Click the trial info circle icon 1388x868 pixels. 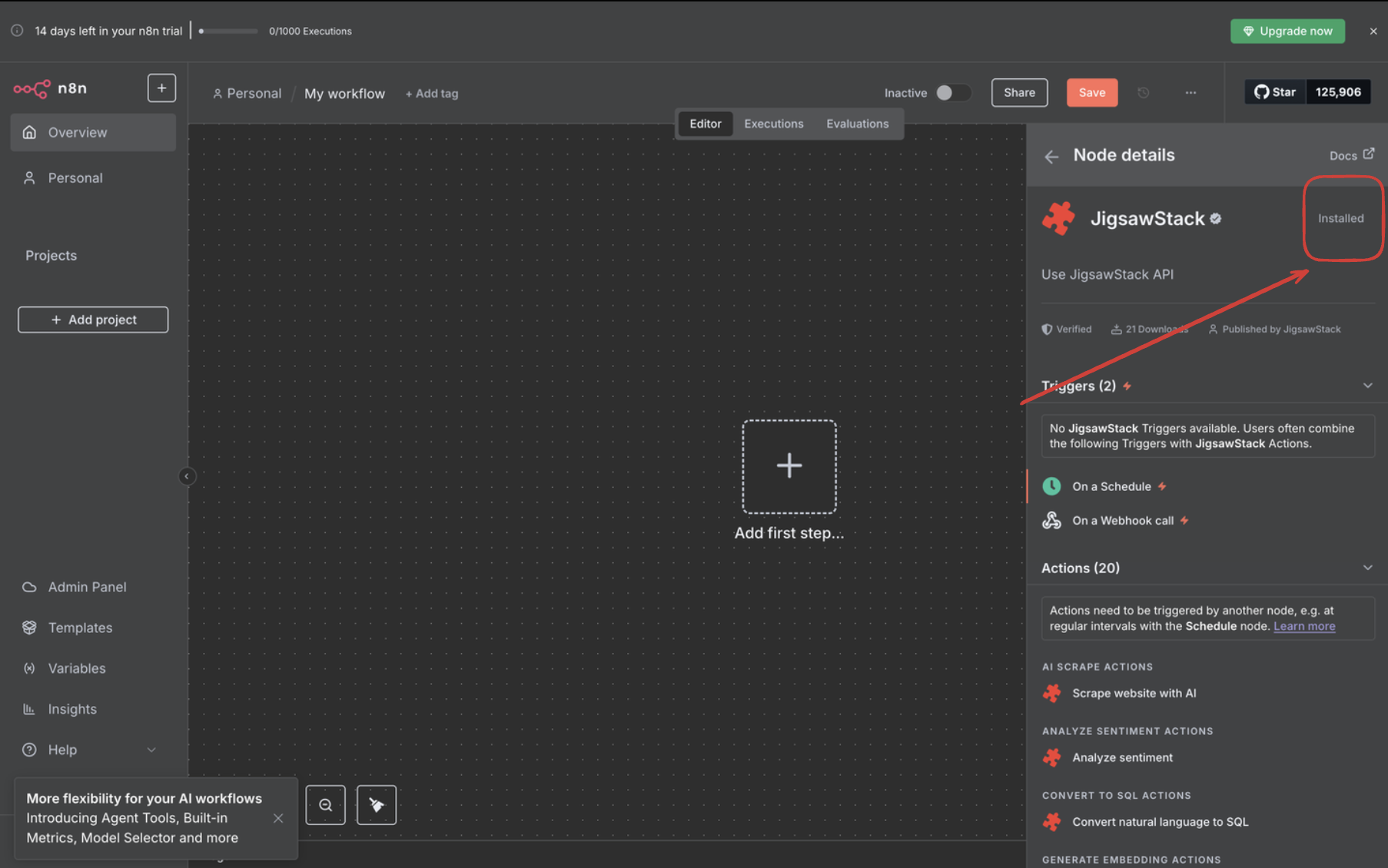pos(17,31)
